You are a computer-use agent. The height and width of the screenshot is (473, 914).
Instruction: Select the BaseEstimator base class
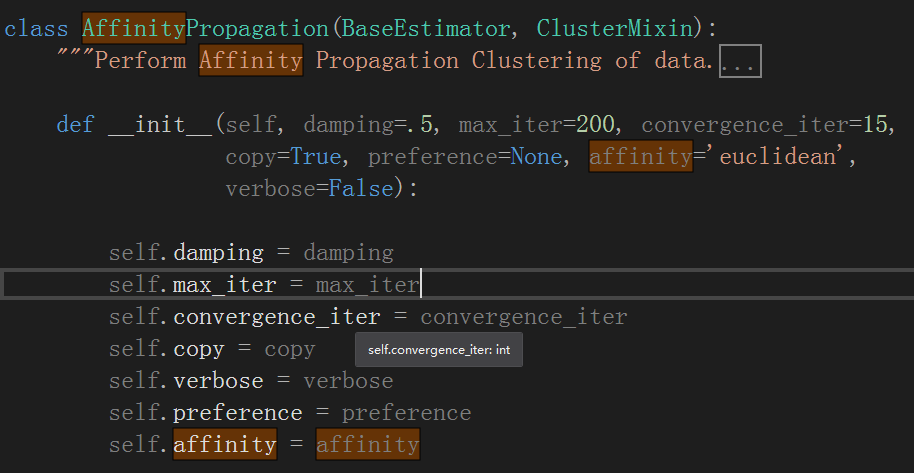click(425, 29)
